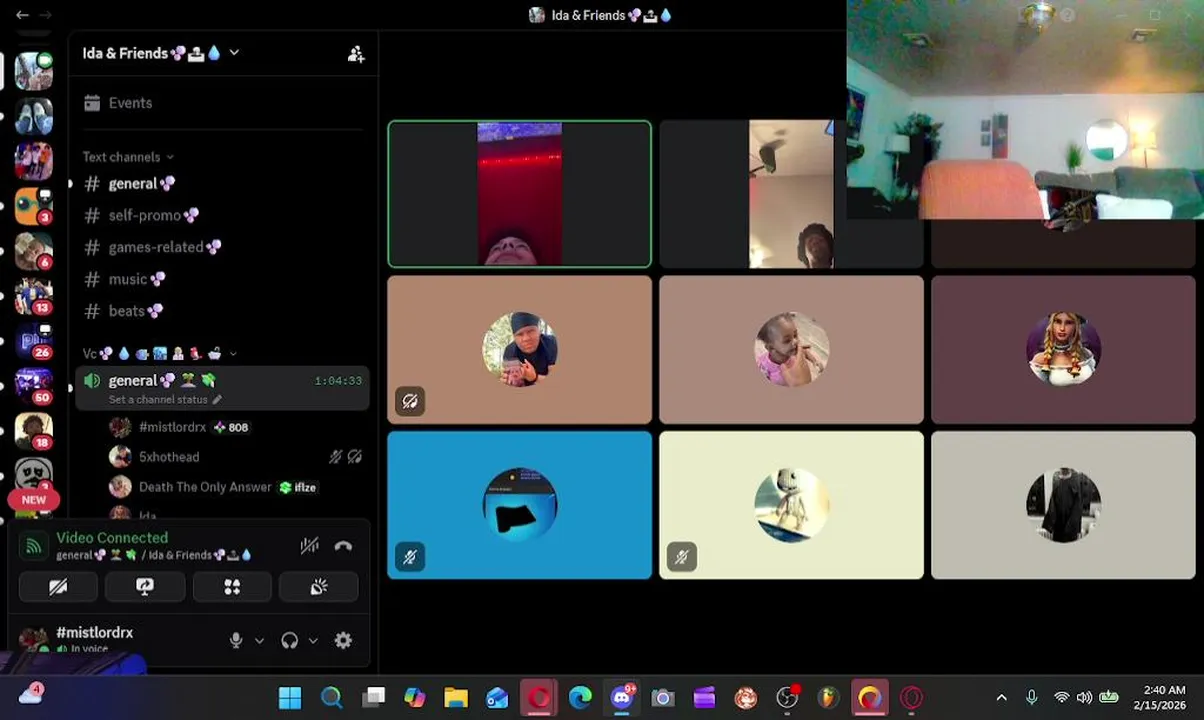1204x720 pixels.
Task: Click the webcam overlay preview
Action: coord(1025,109)
